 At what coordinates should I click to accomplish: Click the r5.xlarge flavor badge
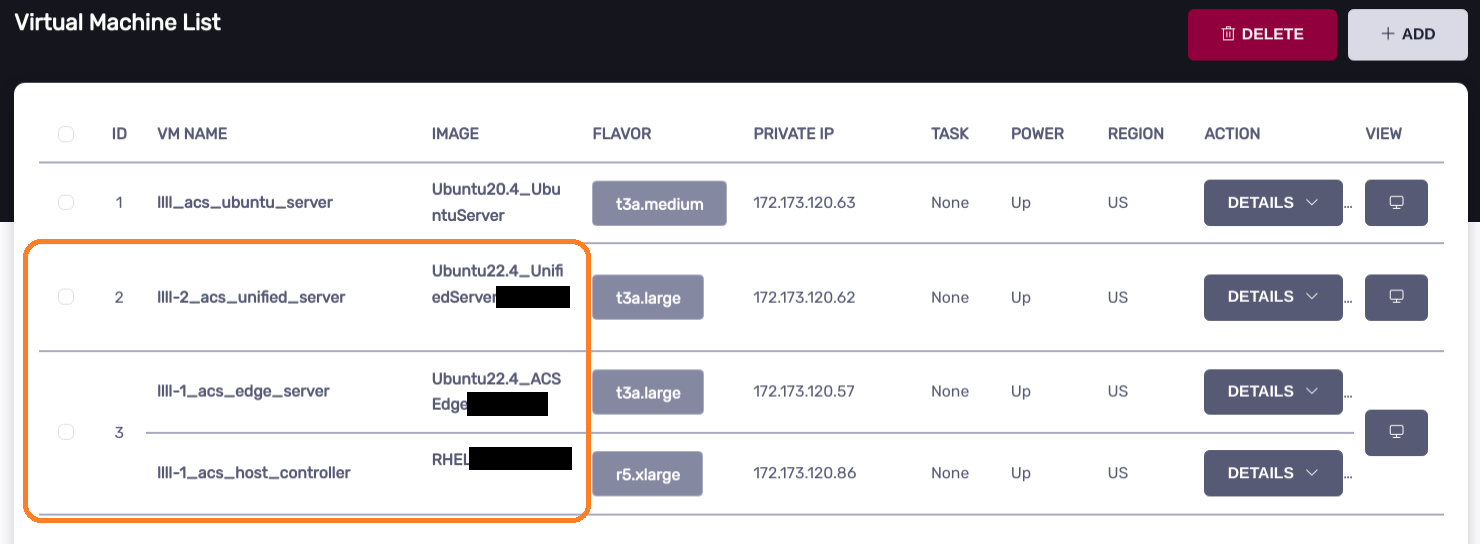(647, 474)
